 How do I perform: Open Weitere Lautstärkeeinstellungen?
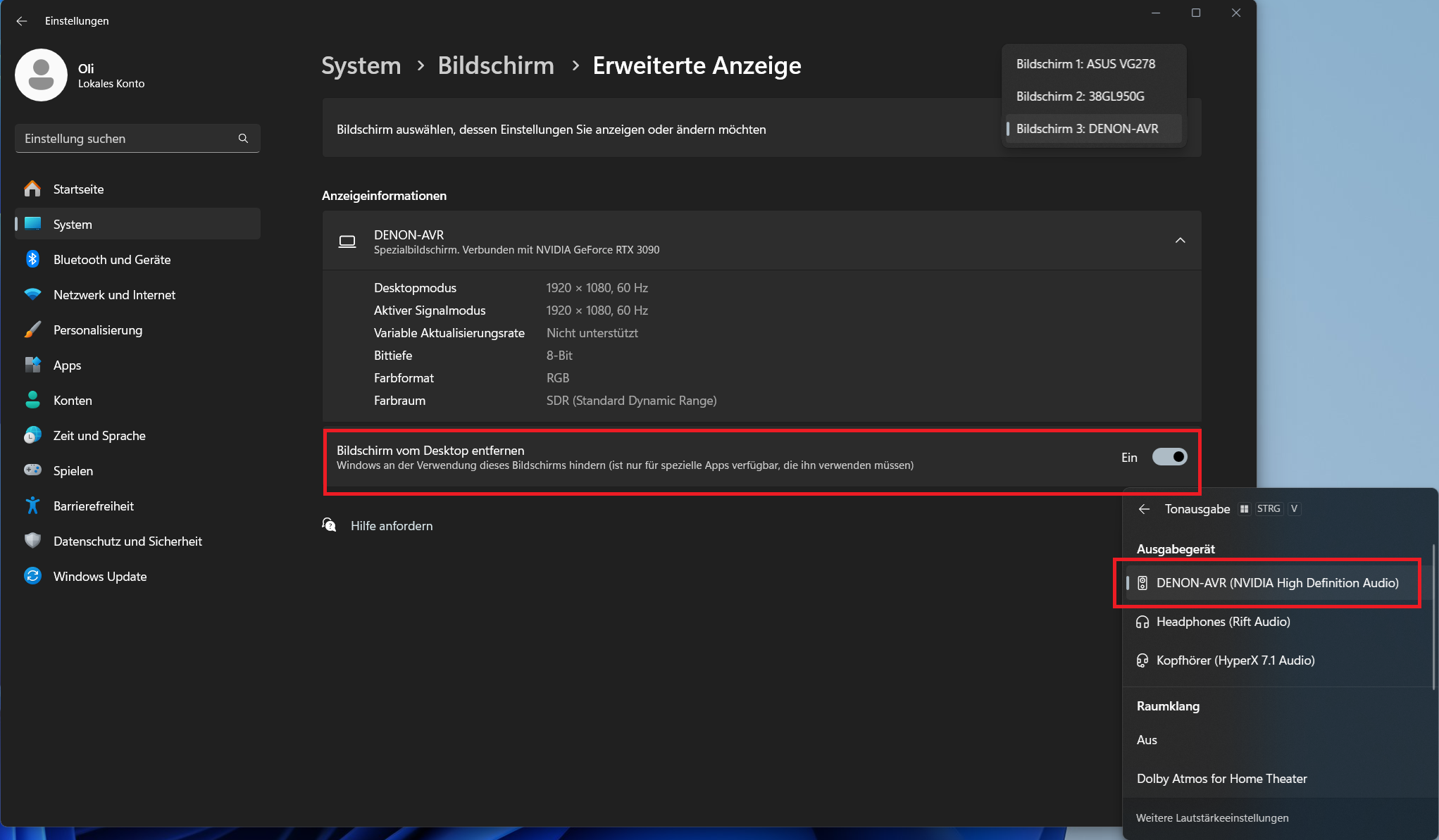click(x=1211, y=818)
